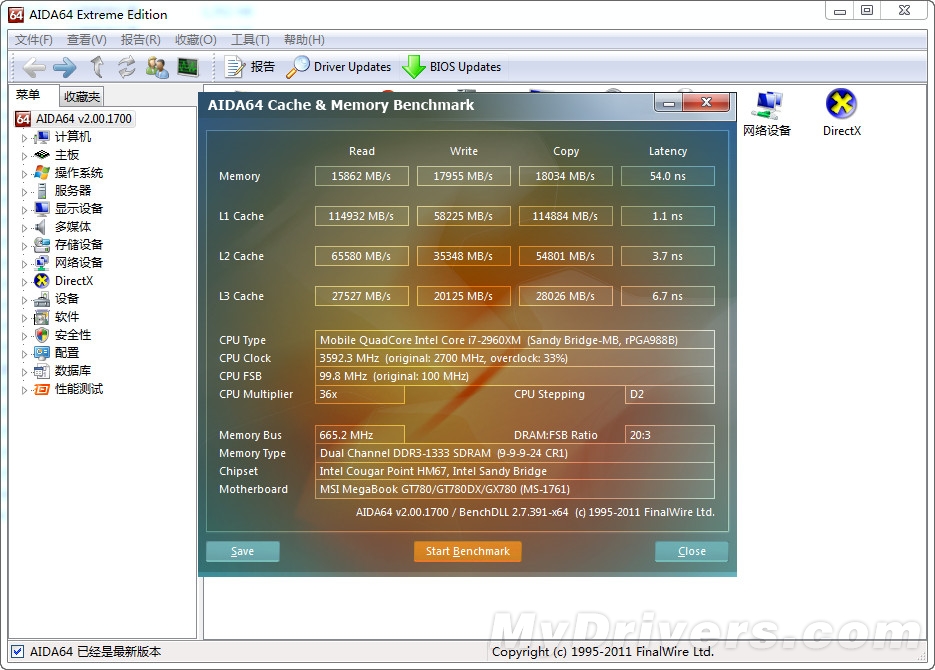The height and width of the screenshot is (670, 935).
Task: Select the 配置 config tree icon
Action: pyautogui.click(x=42, y=353)
